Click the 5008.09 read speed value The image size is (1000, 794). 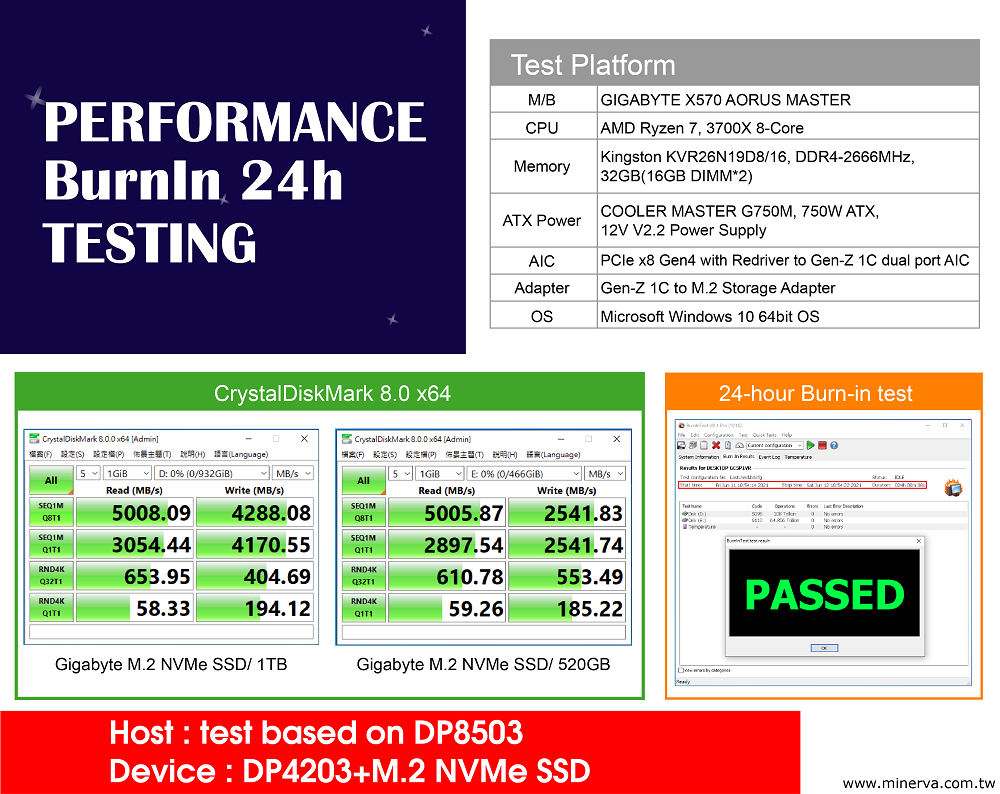pos(151,513)
